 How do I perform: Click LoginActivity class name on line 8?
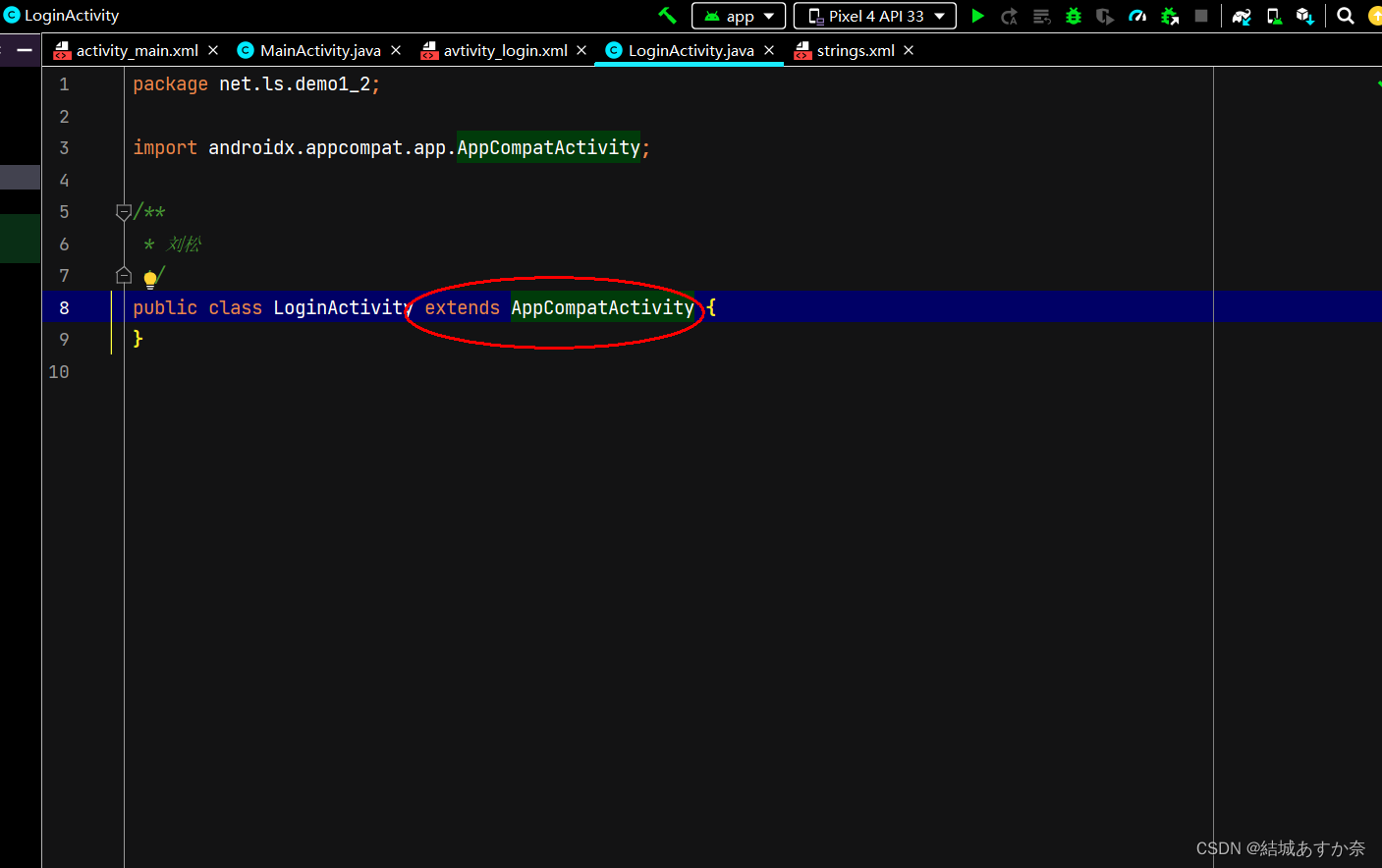tap(343, 307)
